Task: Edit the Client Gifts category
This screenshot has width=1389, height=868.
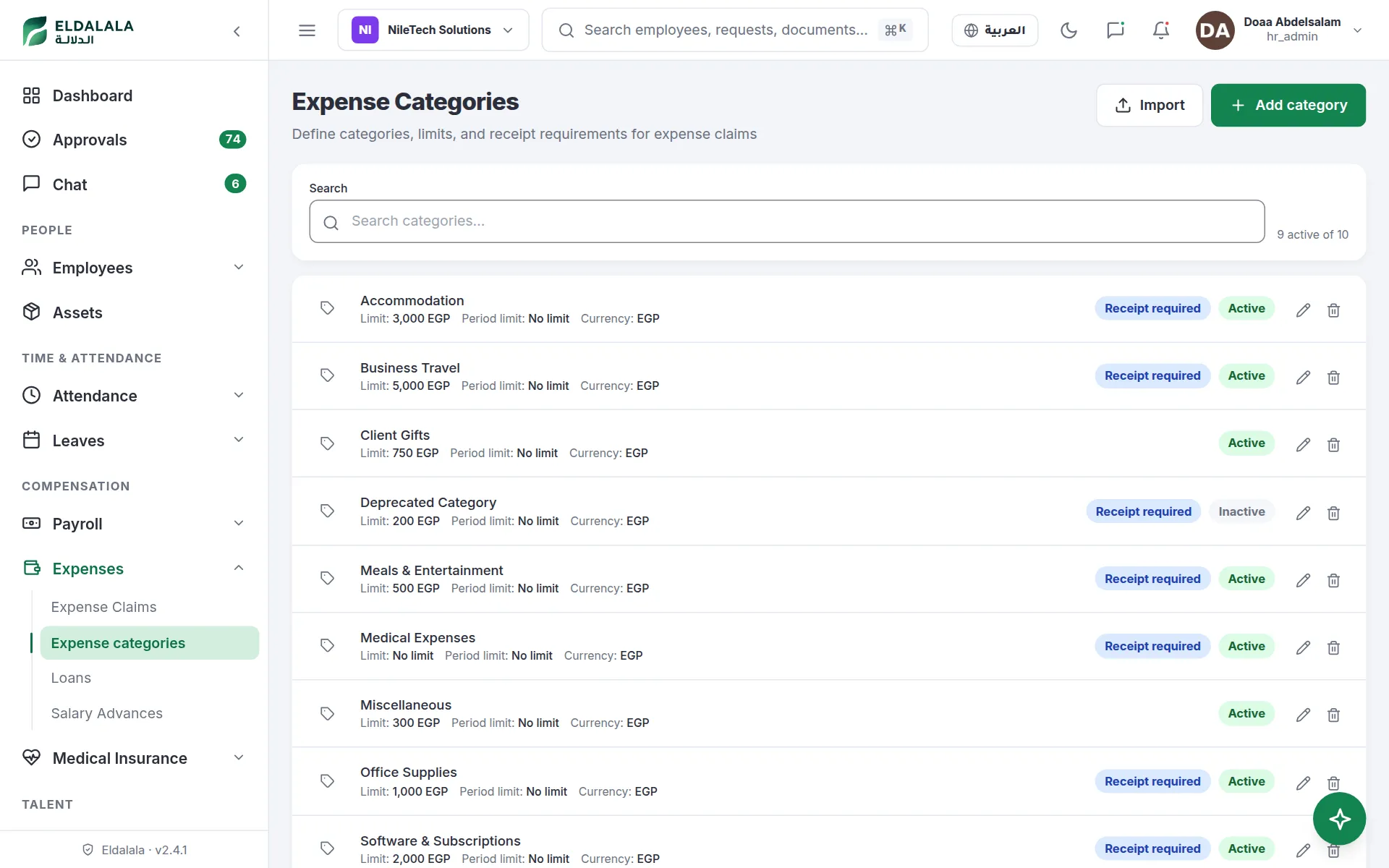Action: [x=1303, y=445]
